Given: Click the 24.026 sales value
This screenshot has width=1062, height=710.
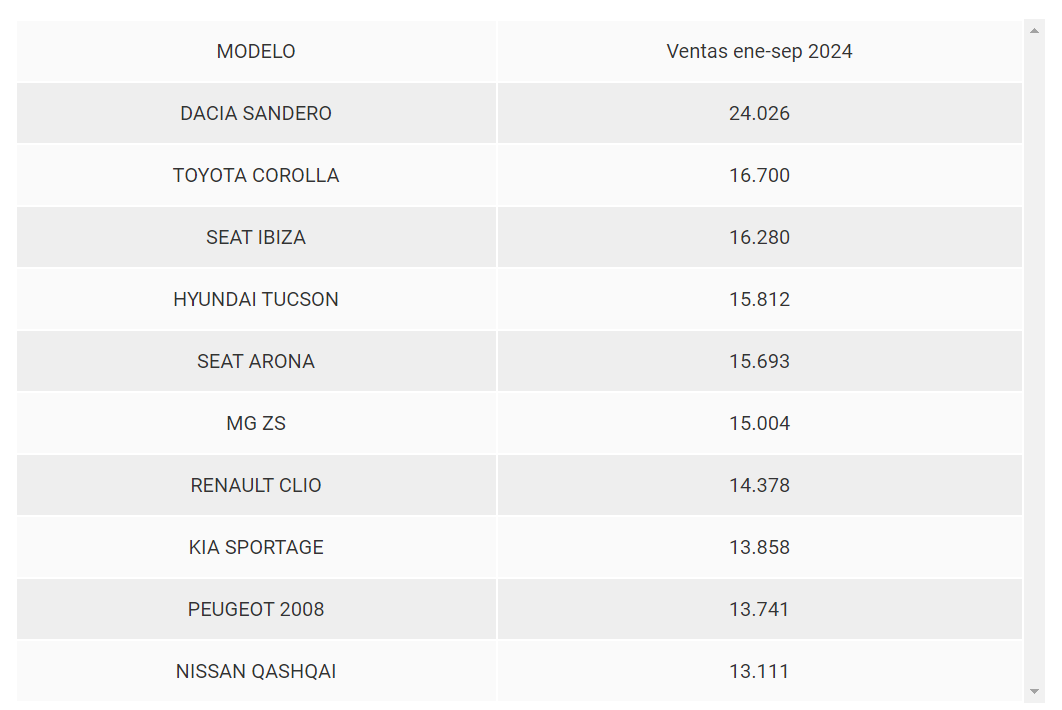Looking at the screenshot, I should tap(759, 113).
